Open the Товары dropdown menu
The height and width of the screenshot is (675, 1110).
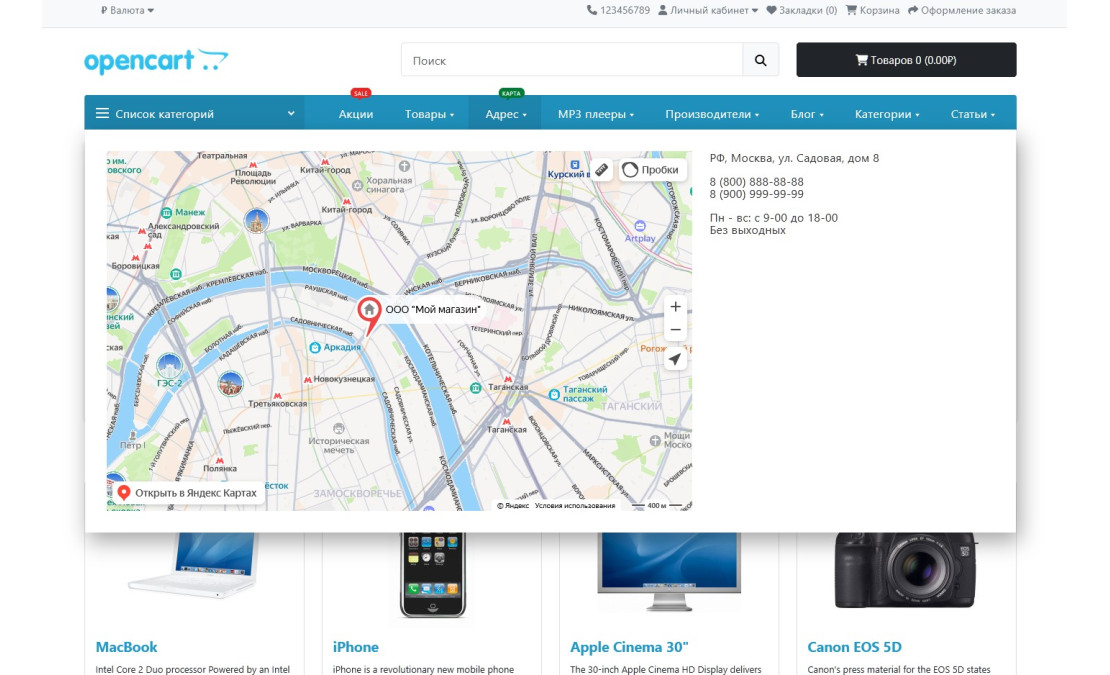[429, 114]
